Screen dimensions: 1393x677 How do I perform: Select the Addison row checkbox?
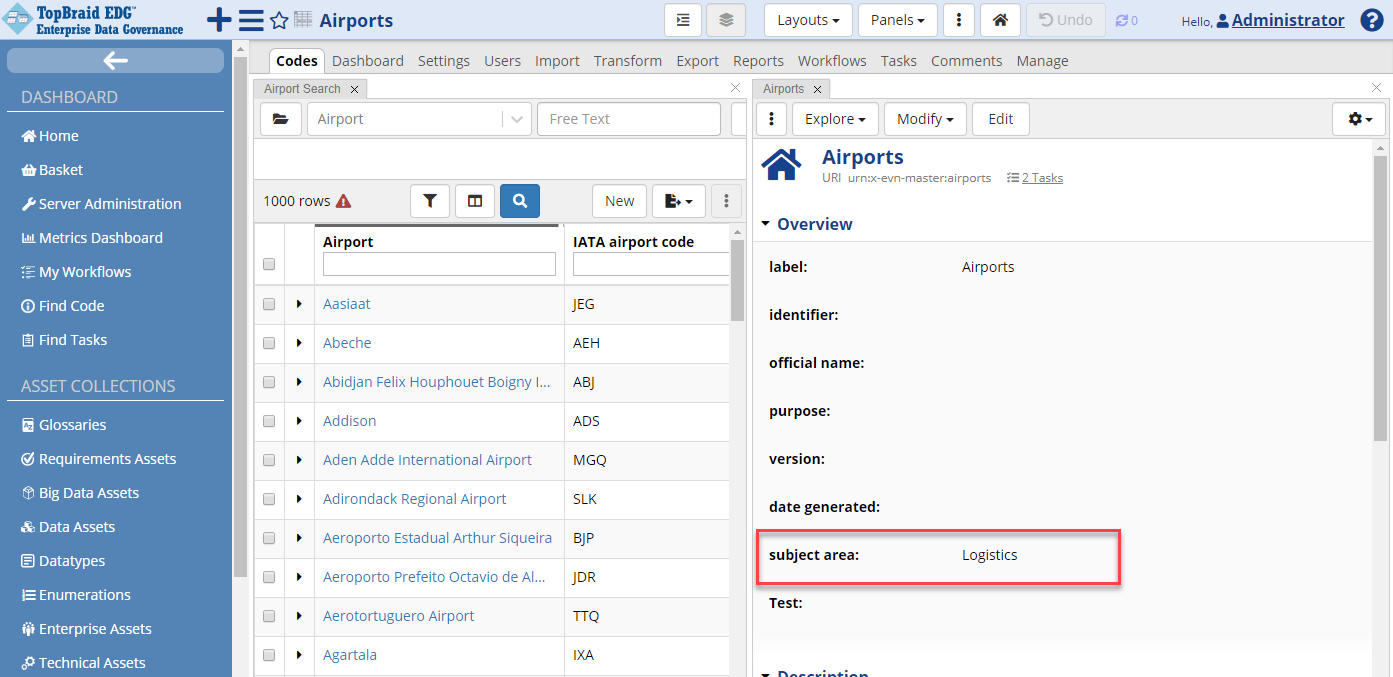[x=269, y=421]
